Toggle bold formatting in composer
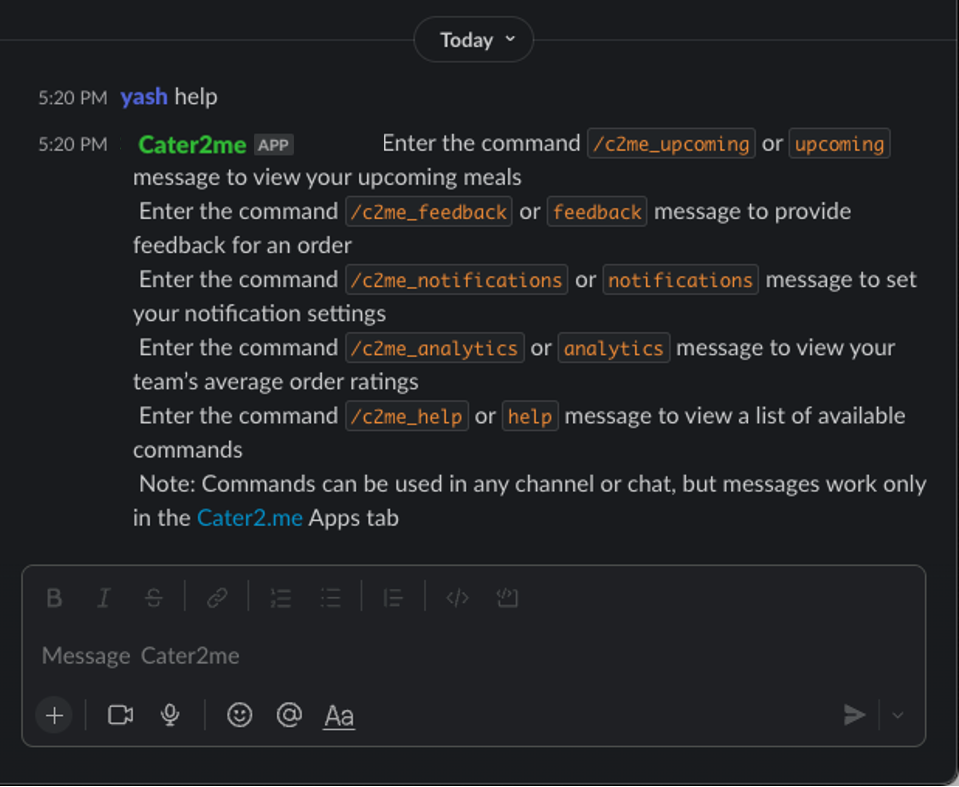 [x=54, y=597]
